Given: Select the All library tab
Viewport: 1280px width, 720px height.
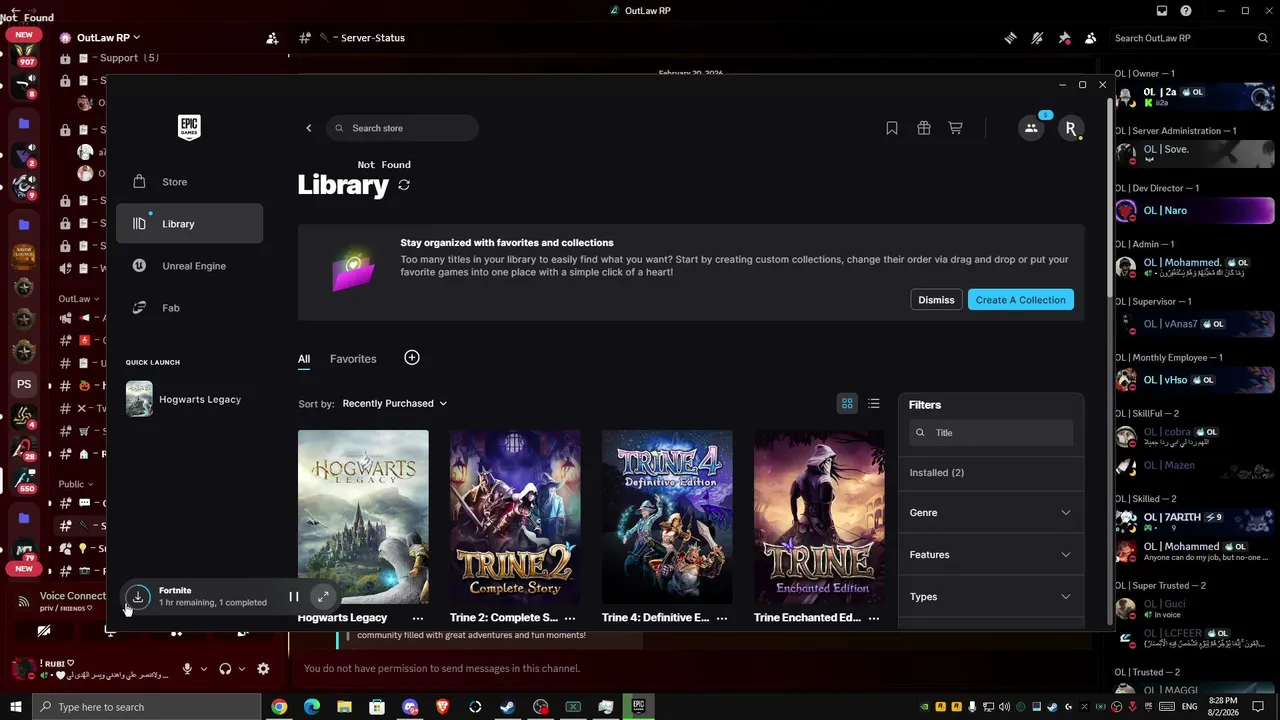Looking at the screenshot, I should click(304, 359).
